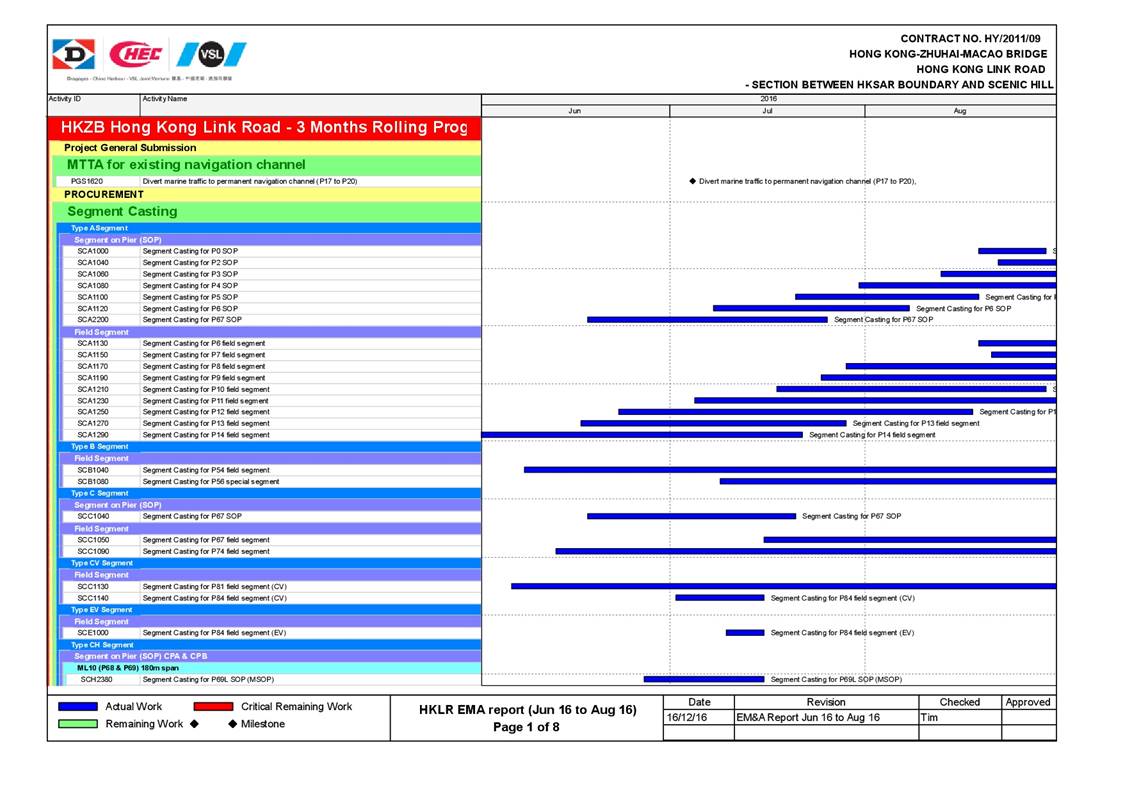Click 'Segment Casting for P81 field segment (CV)' name
This screenshot has height=794, width=1123.
coord(214,587)
